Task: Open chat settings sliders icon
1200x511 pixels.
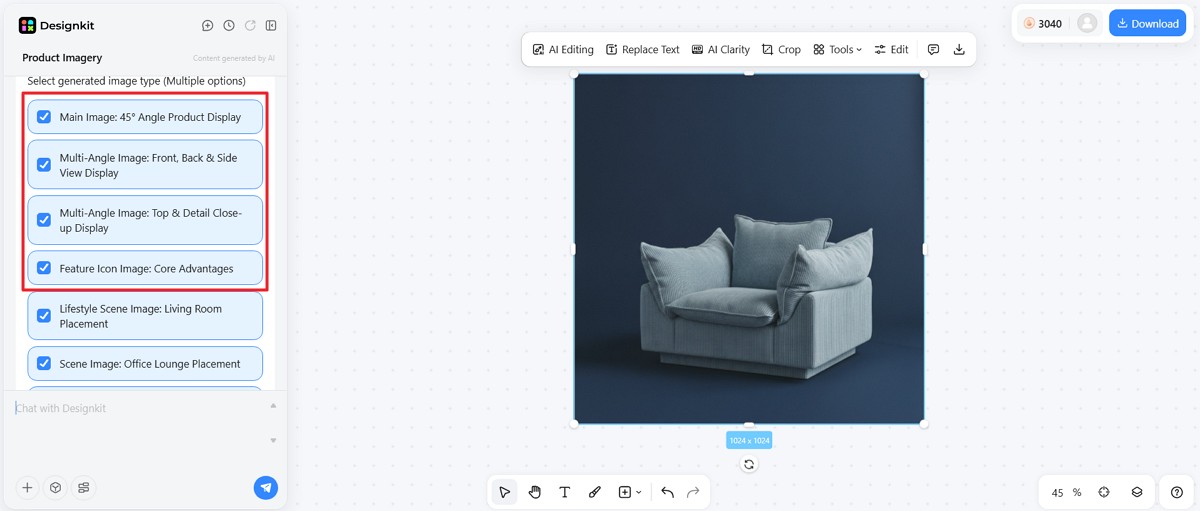Action: point(84,488)
